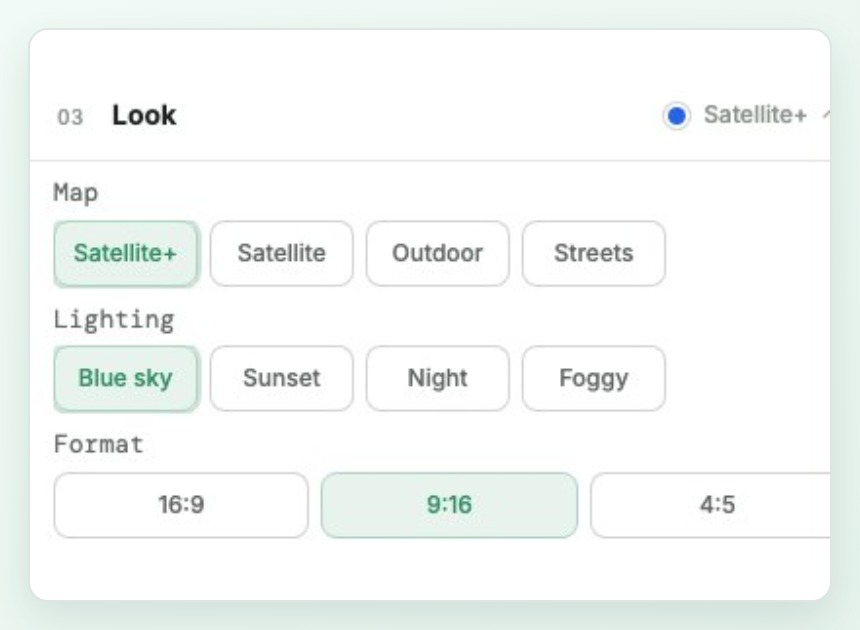Screen dimensions: 860x630
Task: Click the blue Satellite+ indicator dot
Action: pyautogui.click(x=676, y=116)
